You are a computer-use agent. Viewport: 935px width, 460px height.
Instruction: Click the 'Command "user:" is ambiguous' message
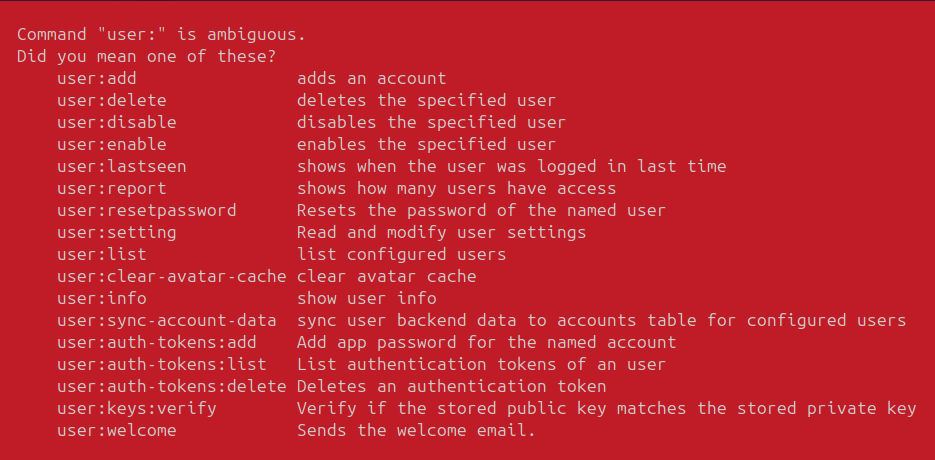pos(161,34)
